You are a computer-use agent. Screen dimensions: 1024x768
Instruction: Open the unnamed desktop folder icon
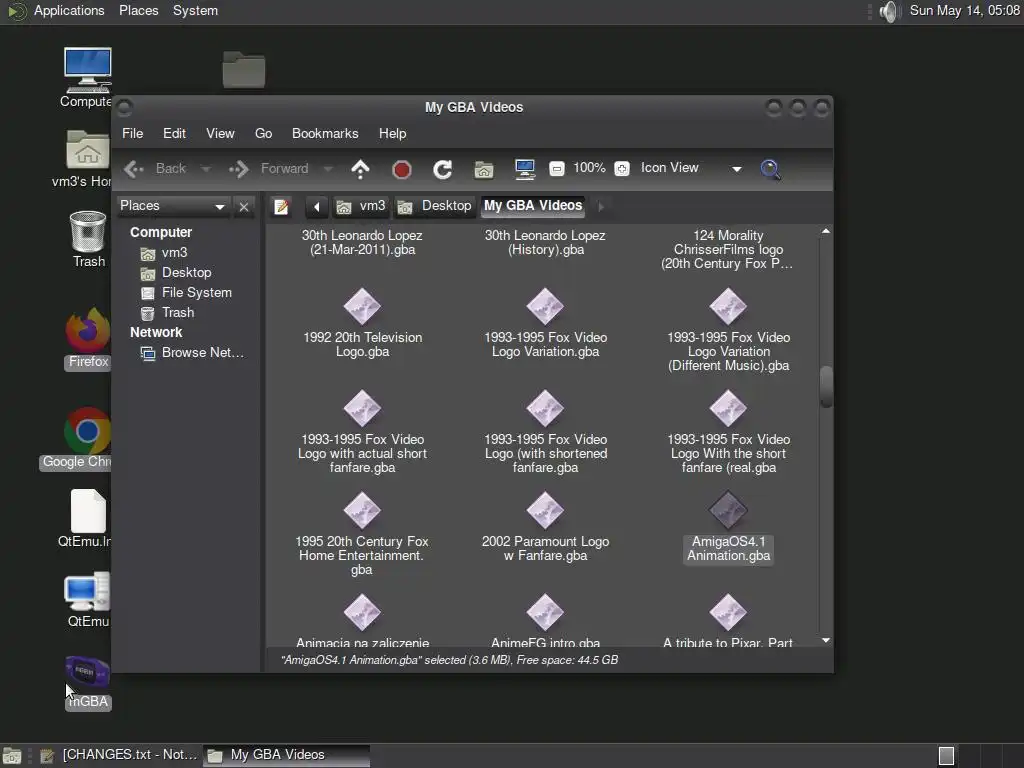pos(244,69)
